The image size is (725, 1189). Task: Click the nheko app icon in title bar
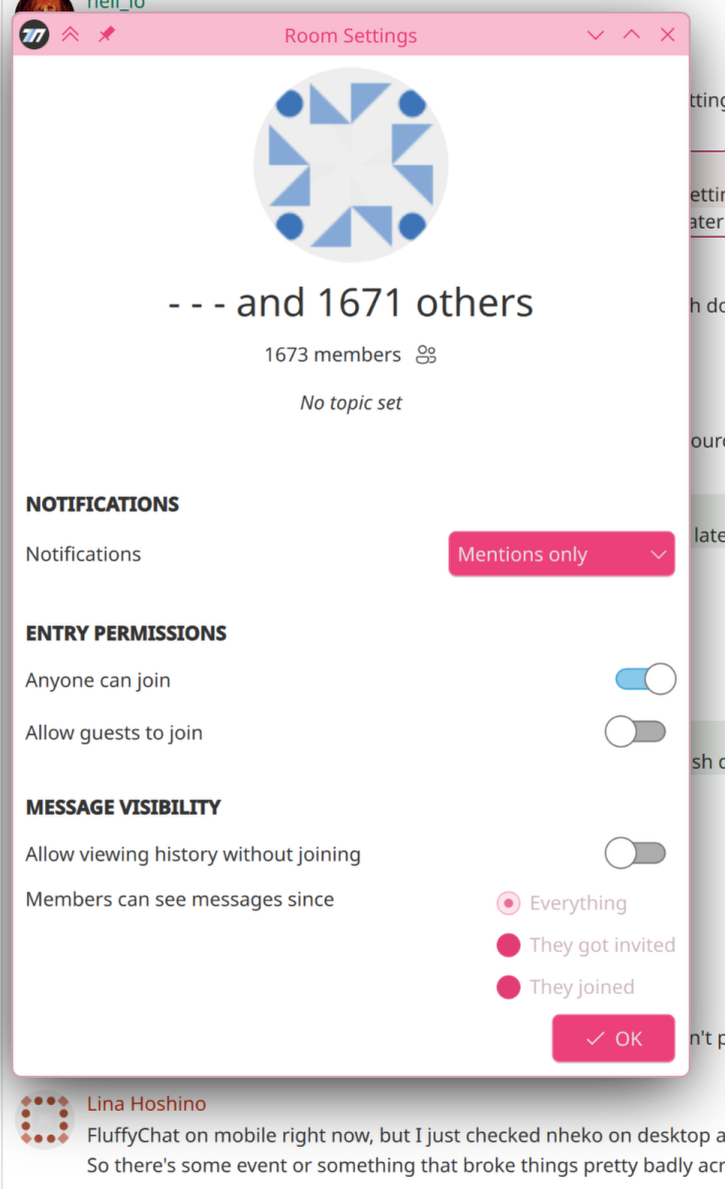[x=35, y=35]
